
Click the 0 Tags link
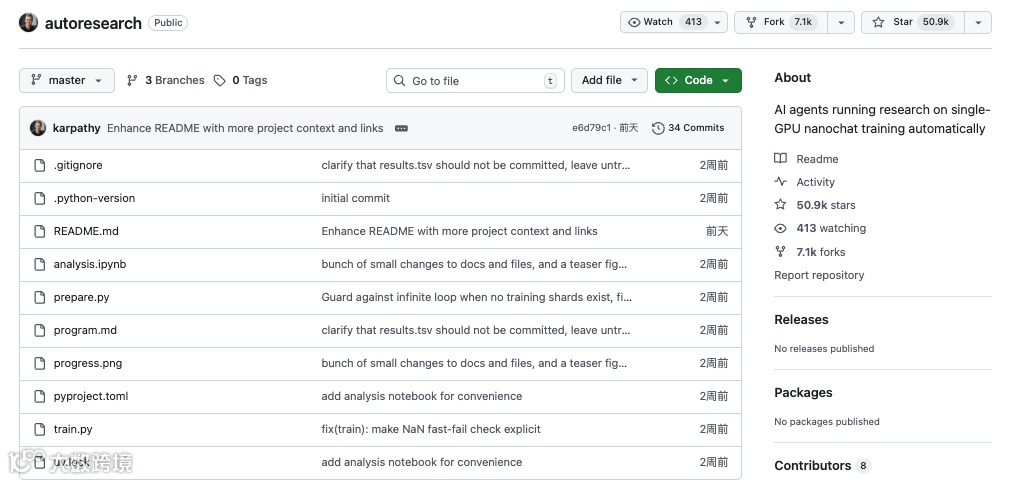(241, 80)
